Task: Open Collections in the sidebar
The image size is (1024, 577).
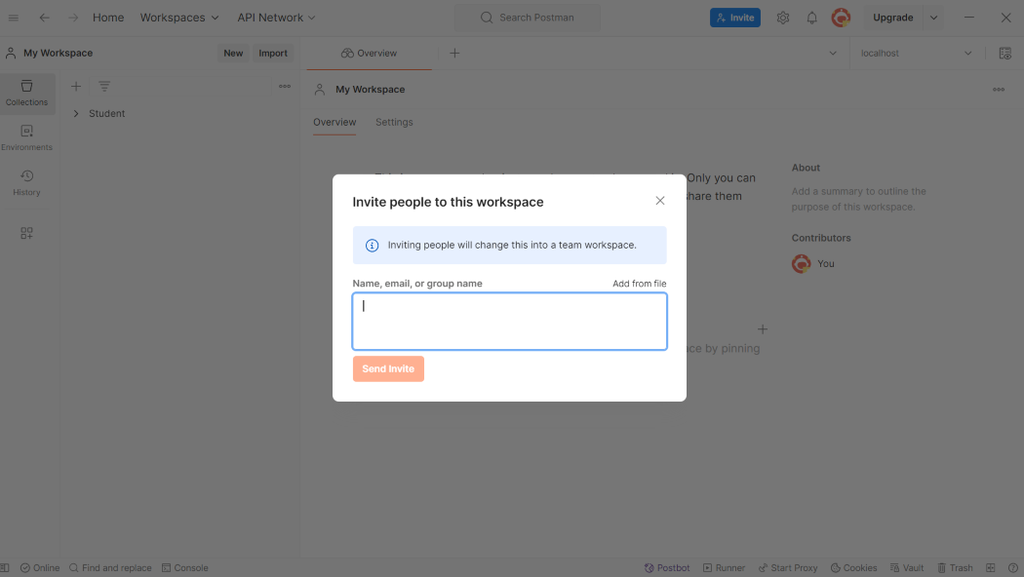Action: (x=27, y=93)
